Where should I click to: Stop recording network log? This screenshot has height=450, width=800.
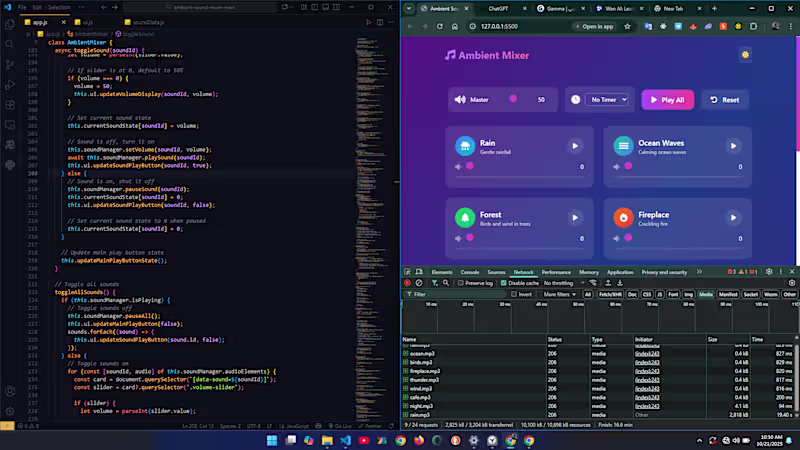pos(407,283)
